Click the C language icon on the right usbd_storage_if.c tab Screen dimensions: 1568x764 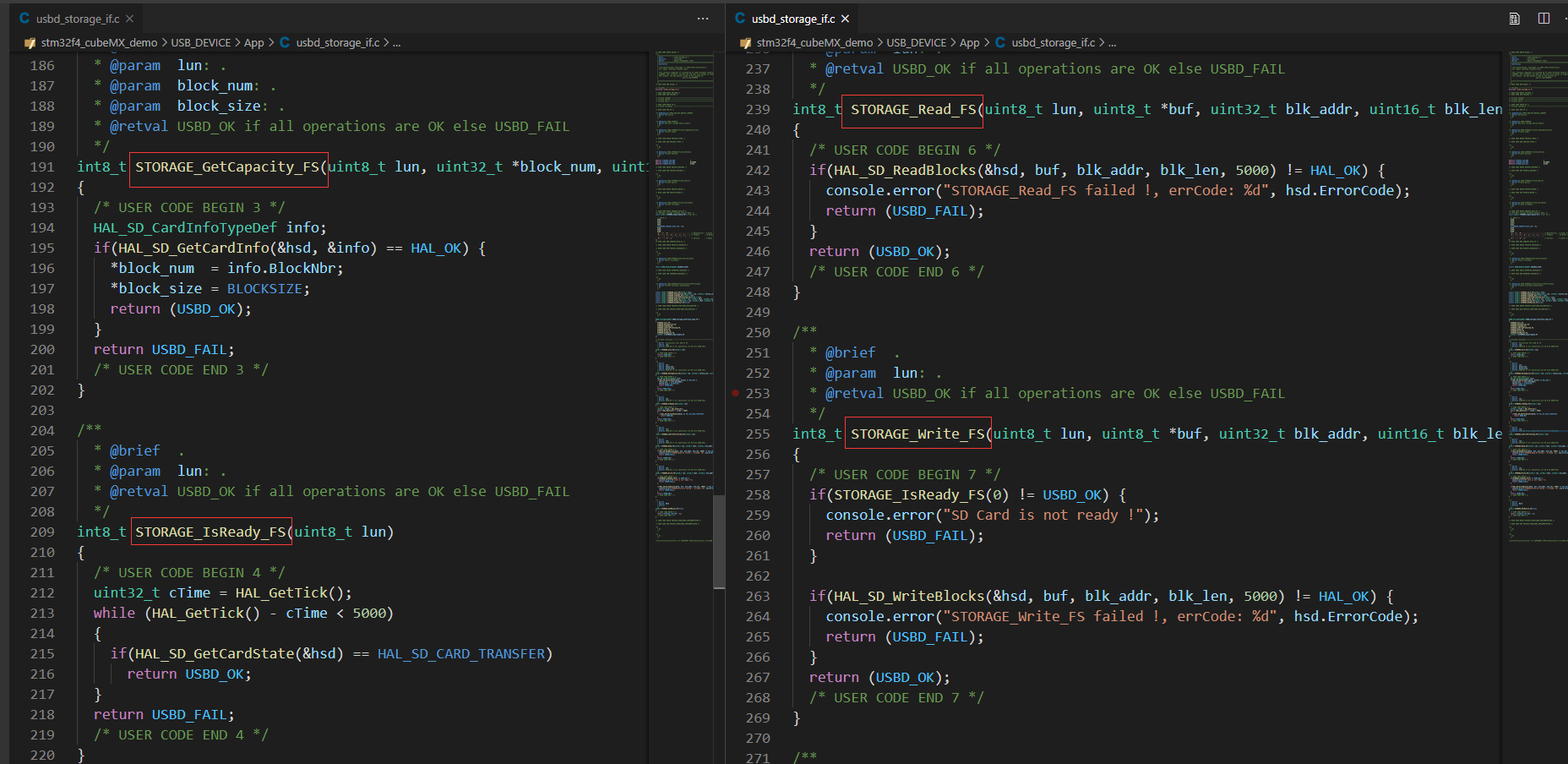pyautogui.click(x=739, y=17)
